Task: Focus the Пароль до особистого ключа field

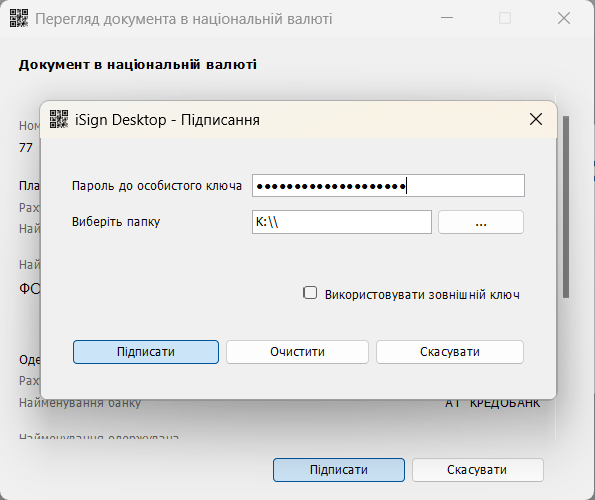Action: click(x=388, y=186)
